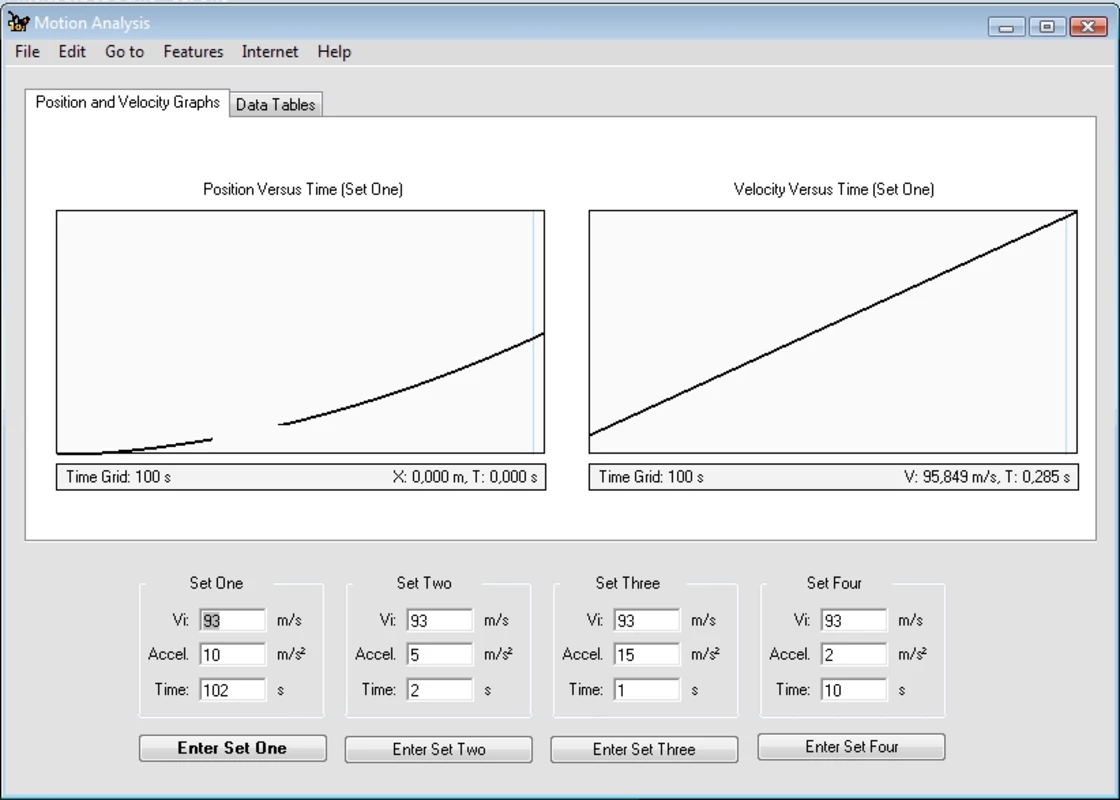Viewport: 1120px width, 800px height.
Task: Click inside the Position Versus Time graph
Action: point(300,331)
